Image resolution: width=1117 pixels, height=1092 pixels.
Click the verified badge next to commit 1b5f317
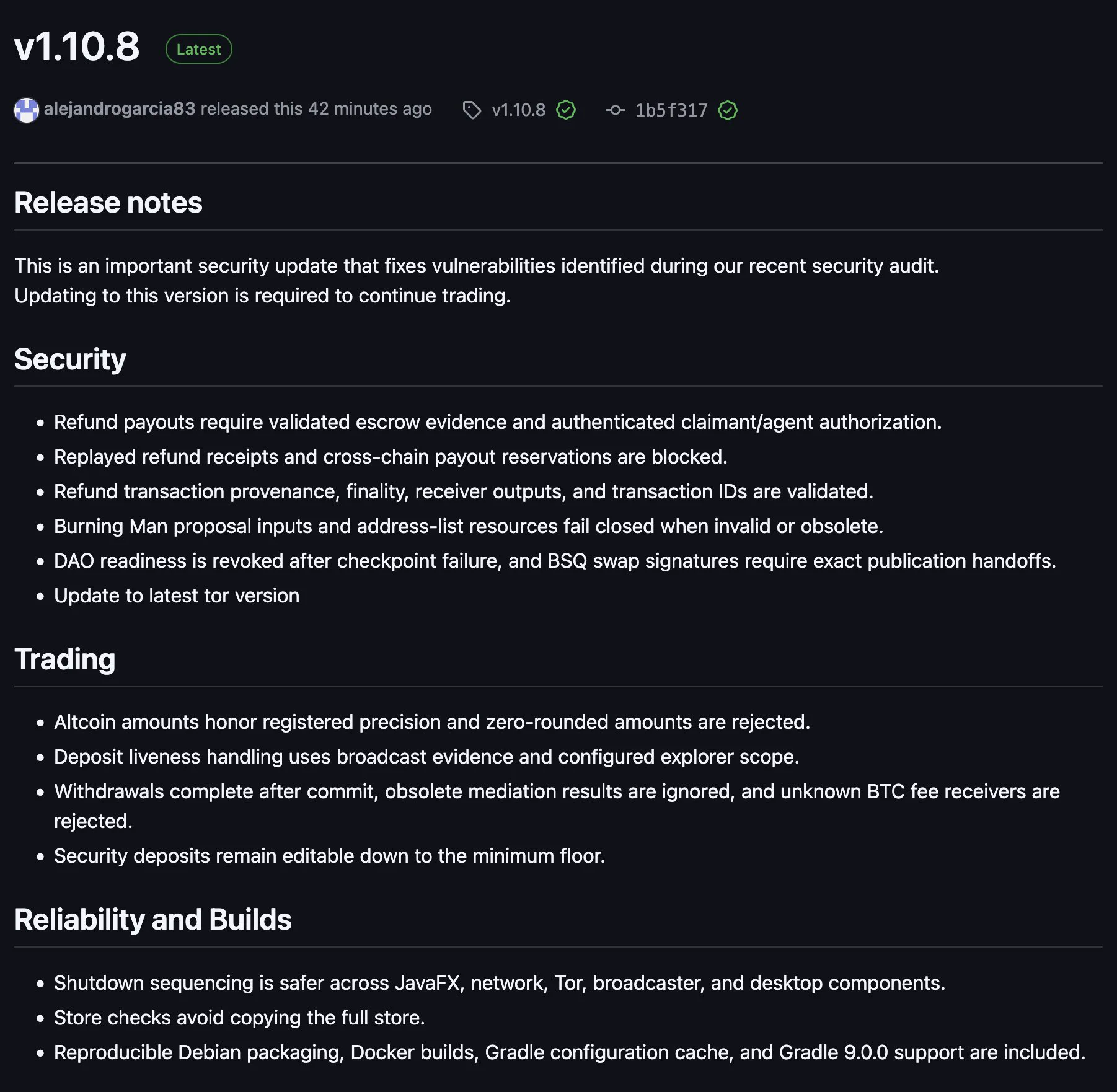point(728,110)
